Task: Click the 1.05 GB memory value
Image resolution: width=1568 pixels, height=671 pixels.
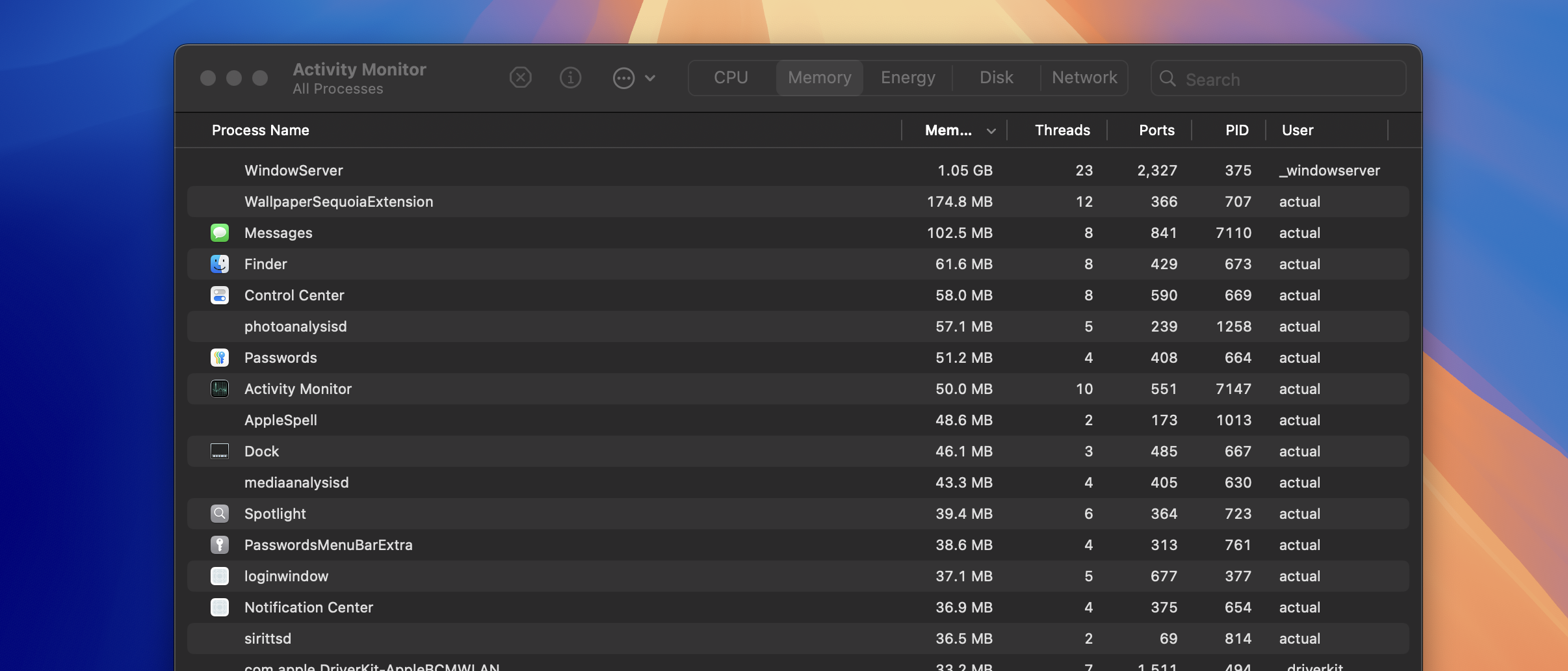Action: point(965,170)
